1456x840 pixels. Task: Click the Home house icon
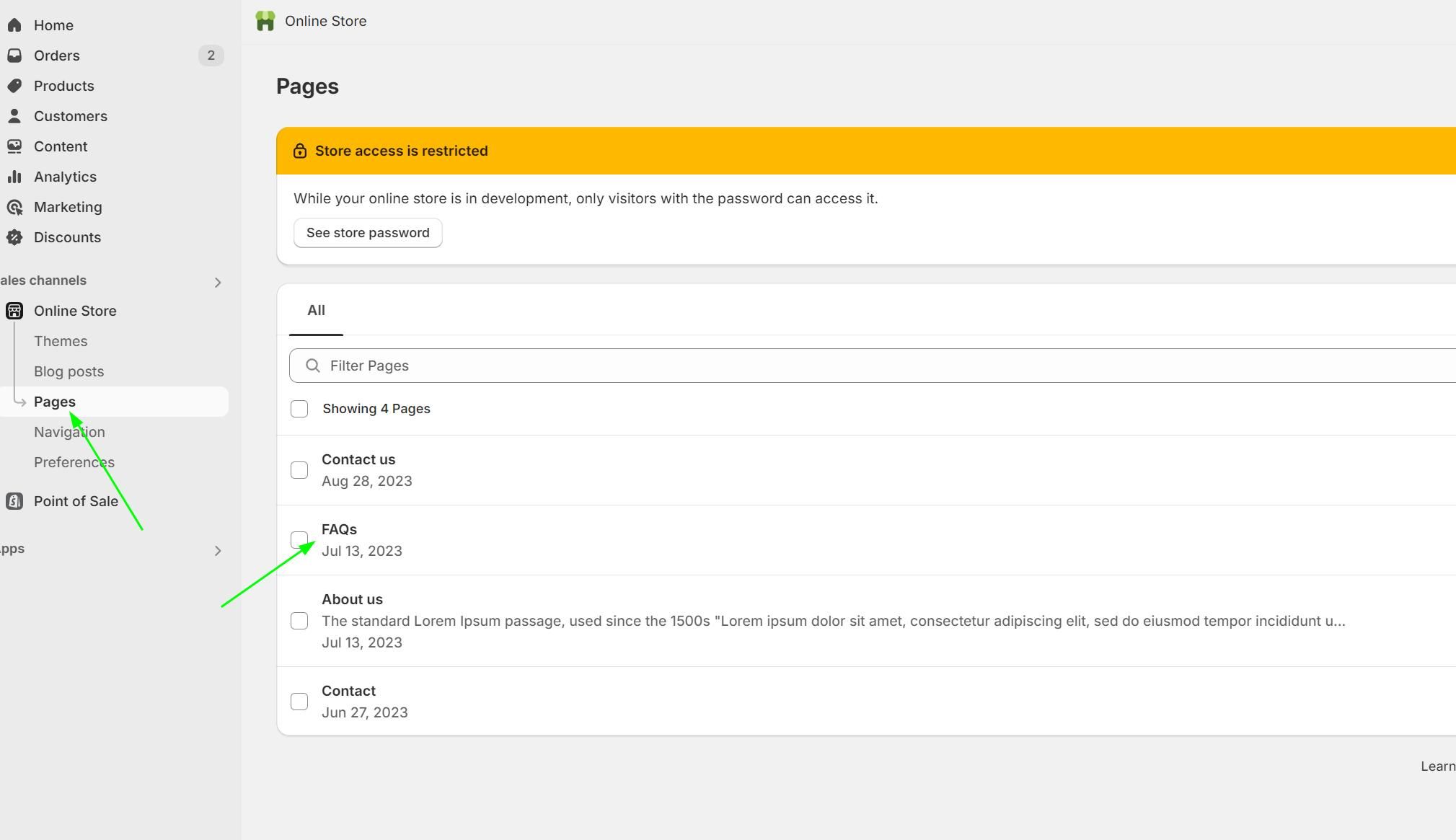coord(14,25)
